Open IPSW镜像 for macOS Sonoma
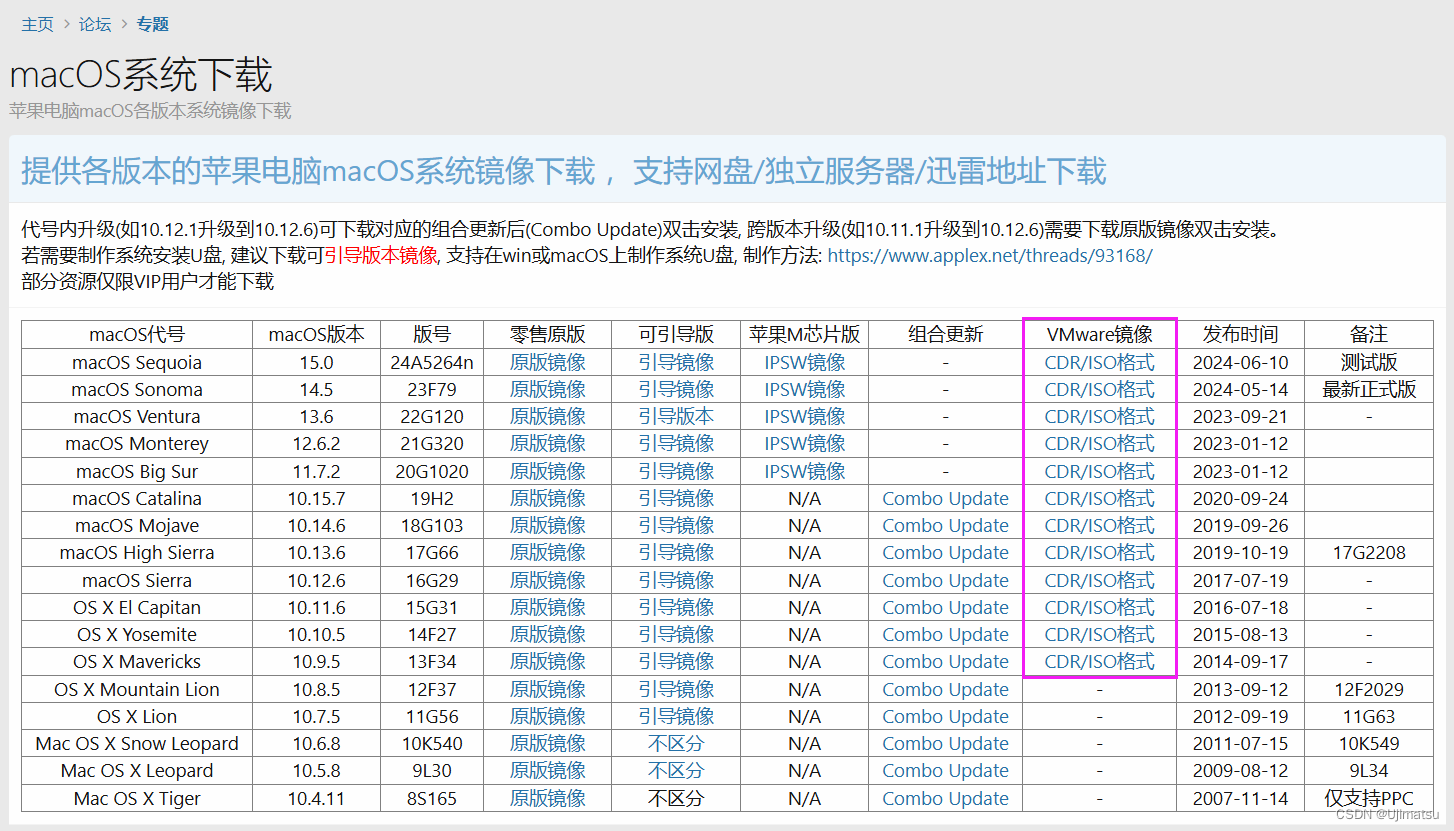 click(805, 389)
